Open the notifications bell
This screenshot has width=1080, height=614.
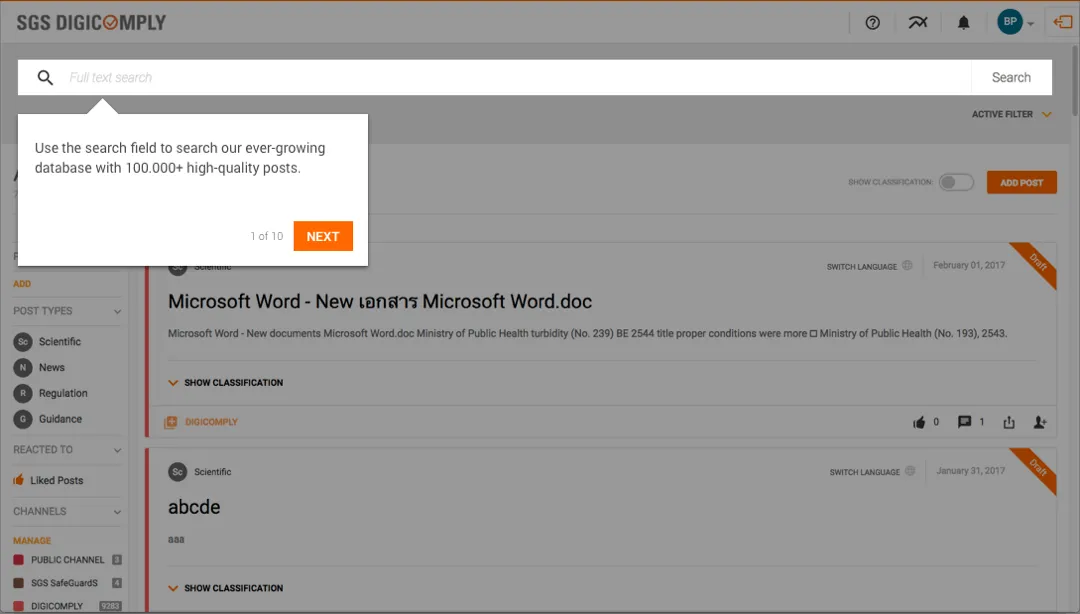[x=964, y=23]
